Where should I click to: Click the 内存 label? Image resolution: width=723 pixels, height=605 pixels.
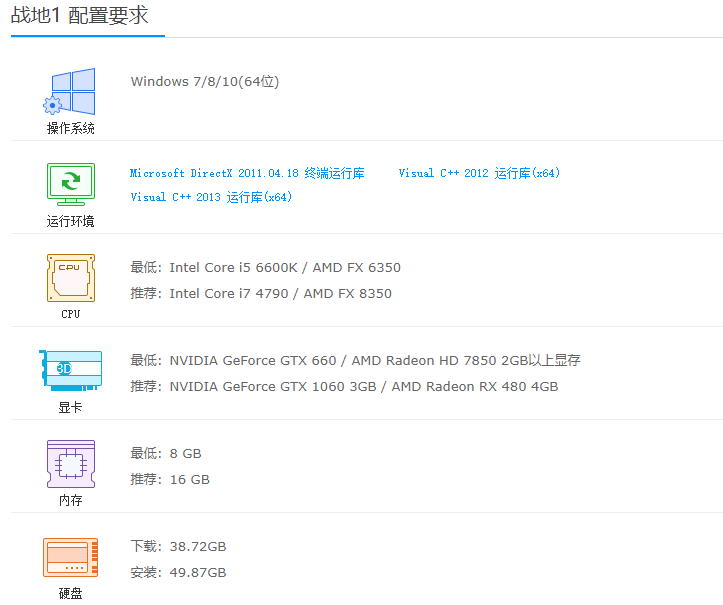click(71, 500)
